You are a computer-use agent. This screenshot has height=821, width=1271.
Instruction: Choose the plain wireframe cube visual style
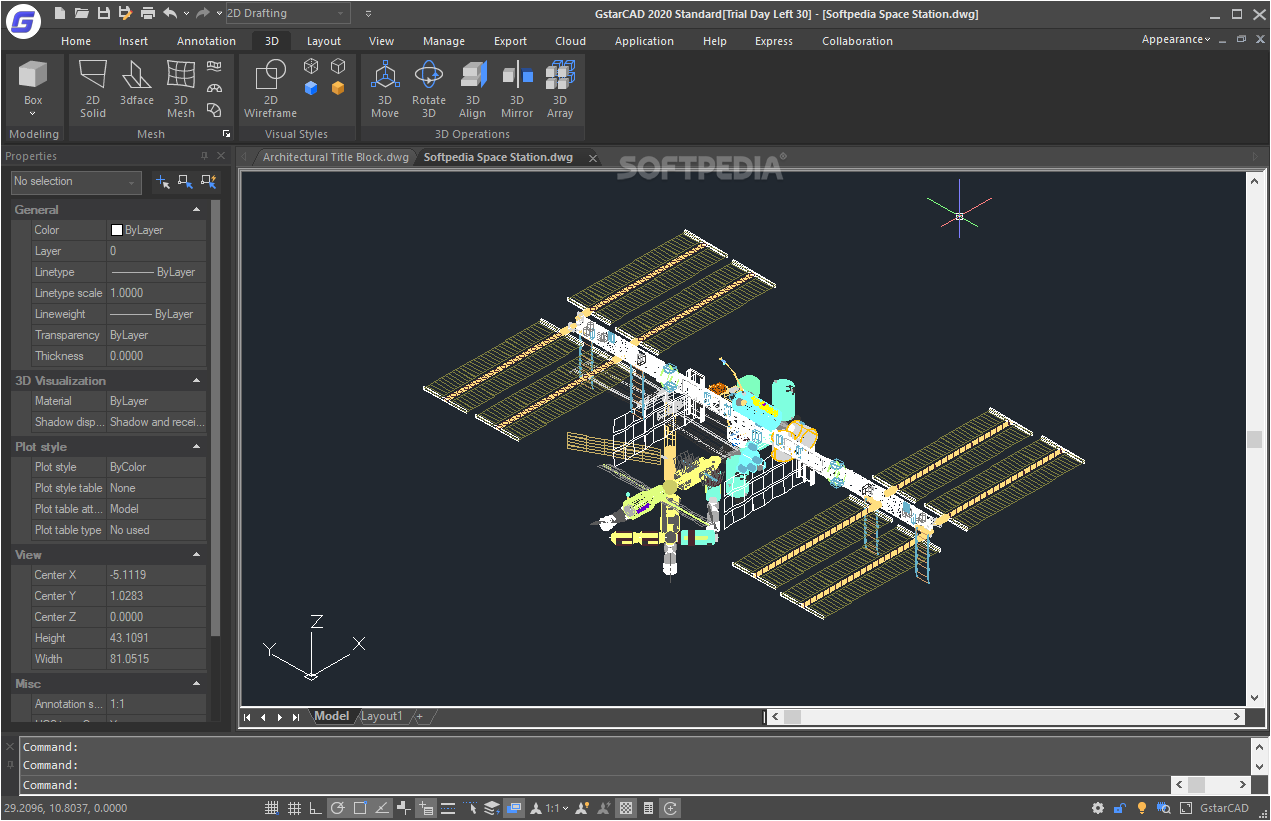[x=338, y=66]
